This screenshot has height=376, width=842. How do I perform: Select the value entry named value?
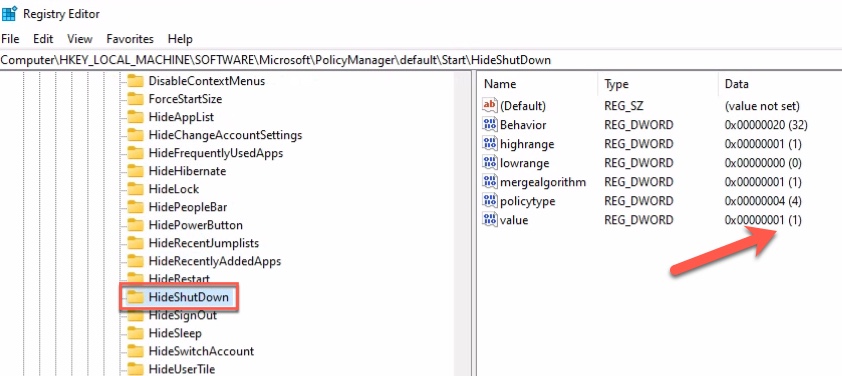click(514, 220)
